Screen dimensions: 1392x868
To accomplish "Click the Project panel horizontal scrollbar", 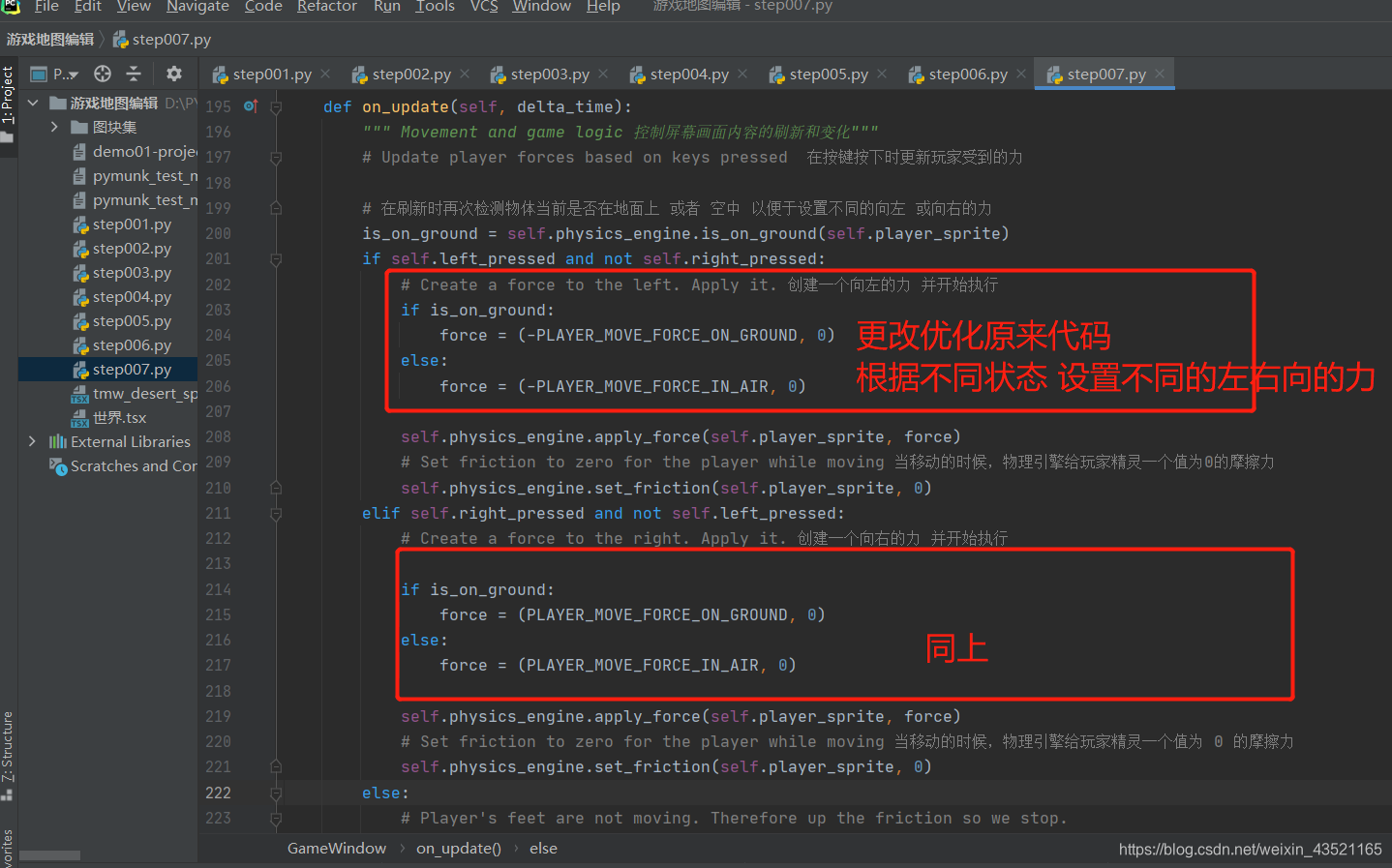I will 50,855.
